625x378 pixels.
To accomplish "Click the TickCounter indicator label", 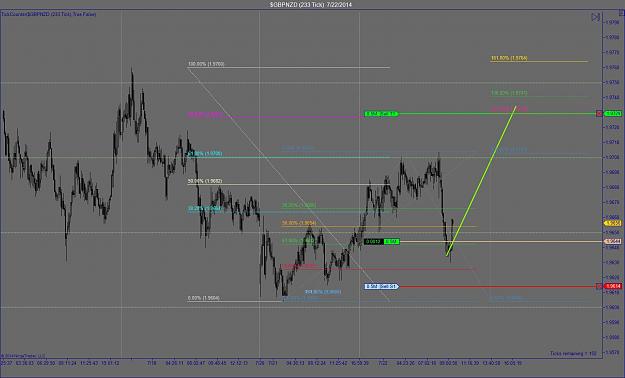I will pos(48,14).
